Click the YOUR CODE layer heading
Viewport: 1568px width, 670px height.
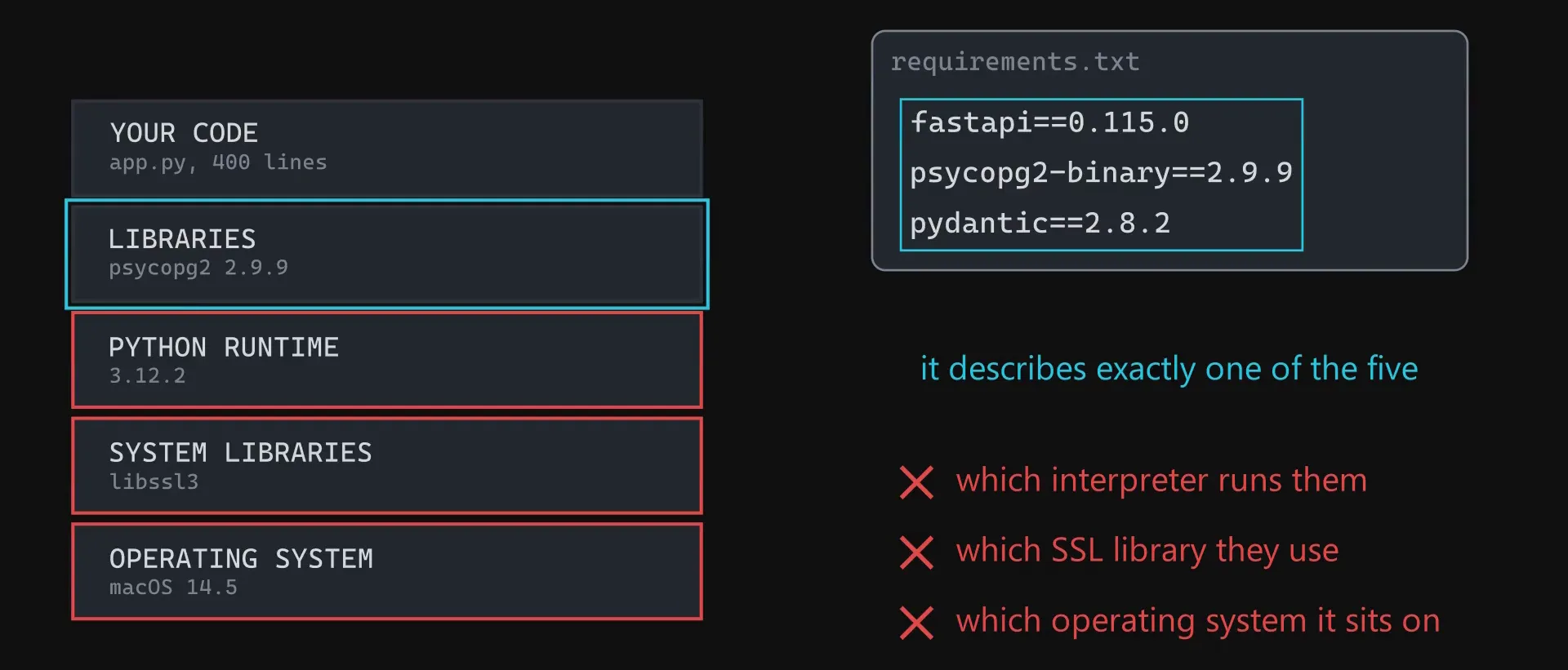point(184,132)
